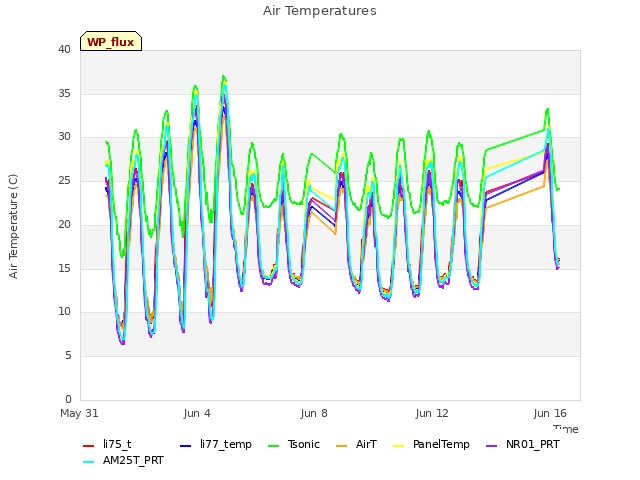640x480 pixels.
Task: Click the 25 y-axis tick label
Action: pos(64,180)
